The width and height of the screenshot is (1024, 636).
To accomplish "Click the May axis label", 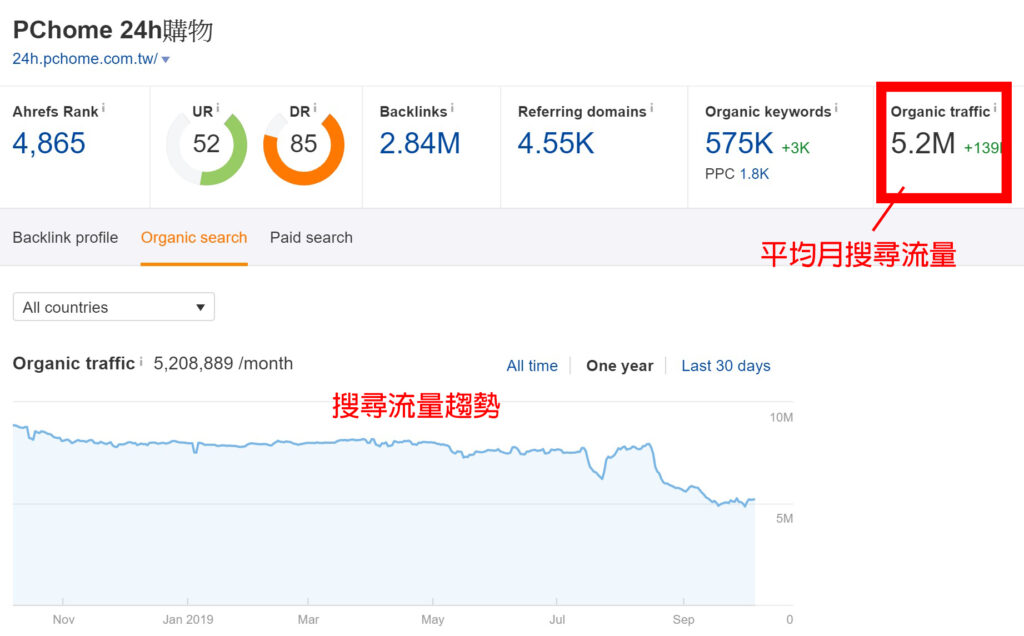I will point(432,619).
